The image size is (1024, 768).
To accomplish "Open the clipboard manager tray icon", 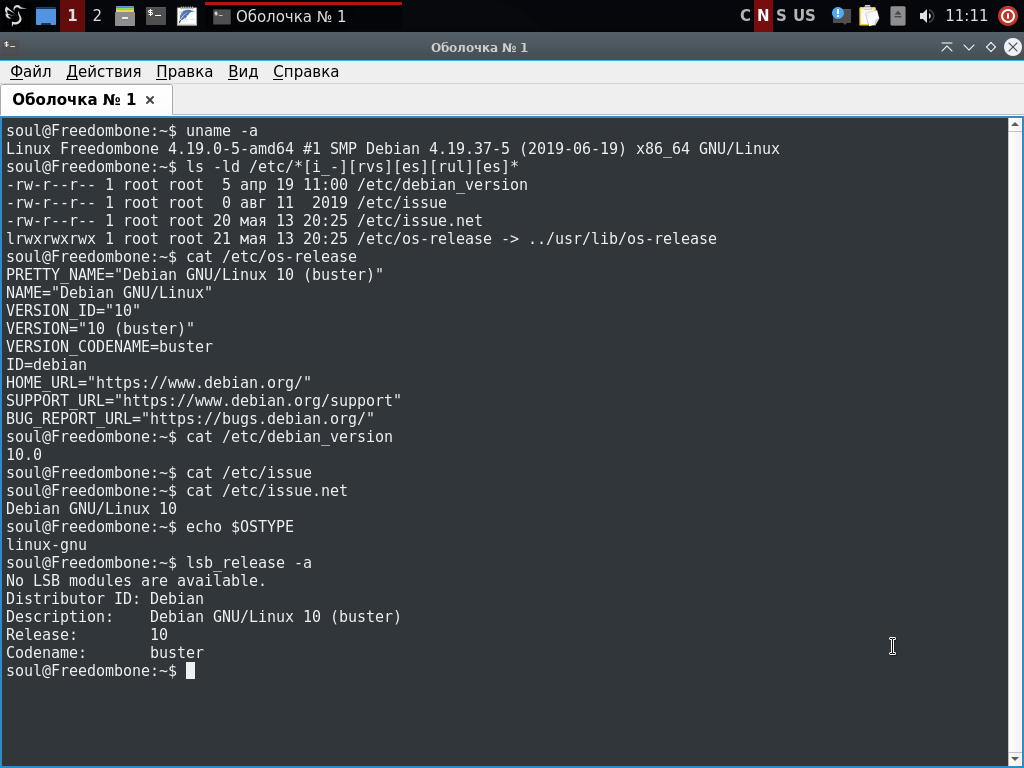I will click(869, 16).
